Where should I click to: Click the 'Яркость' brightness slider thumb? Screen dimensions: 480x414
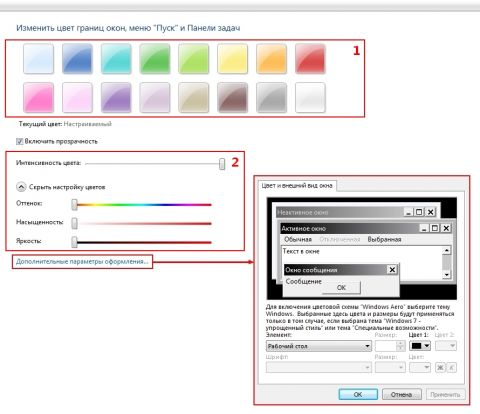click(x=75, y=242)
